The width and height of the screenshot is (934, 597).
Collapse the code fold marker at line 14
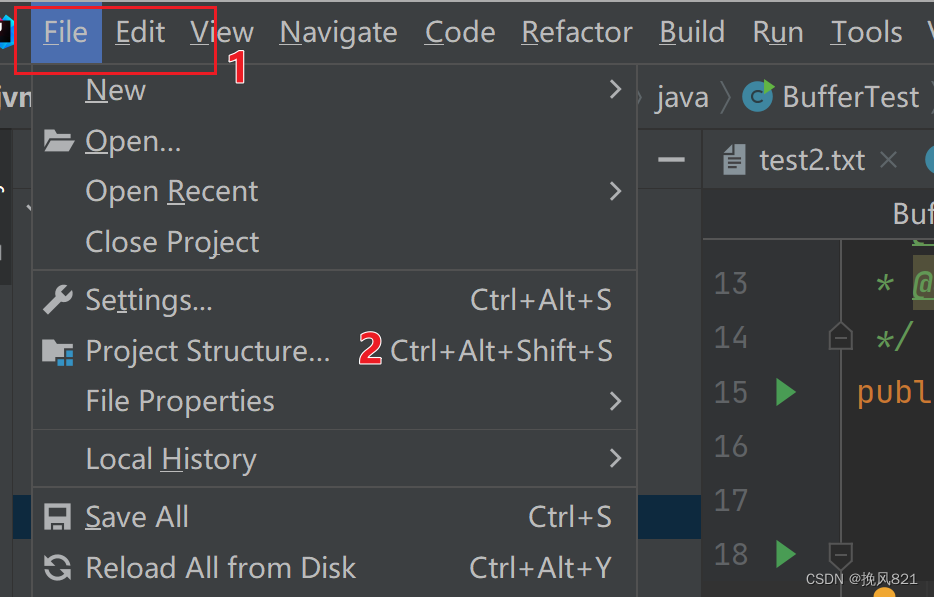point(841,337)
